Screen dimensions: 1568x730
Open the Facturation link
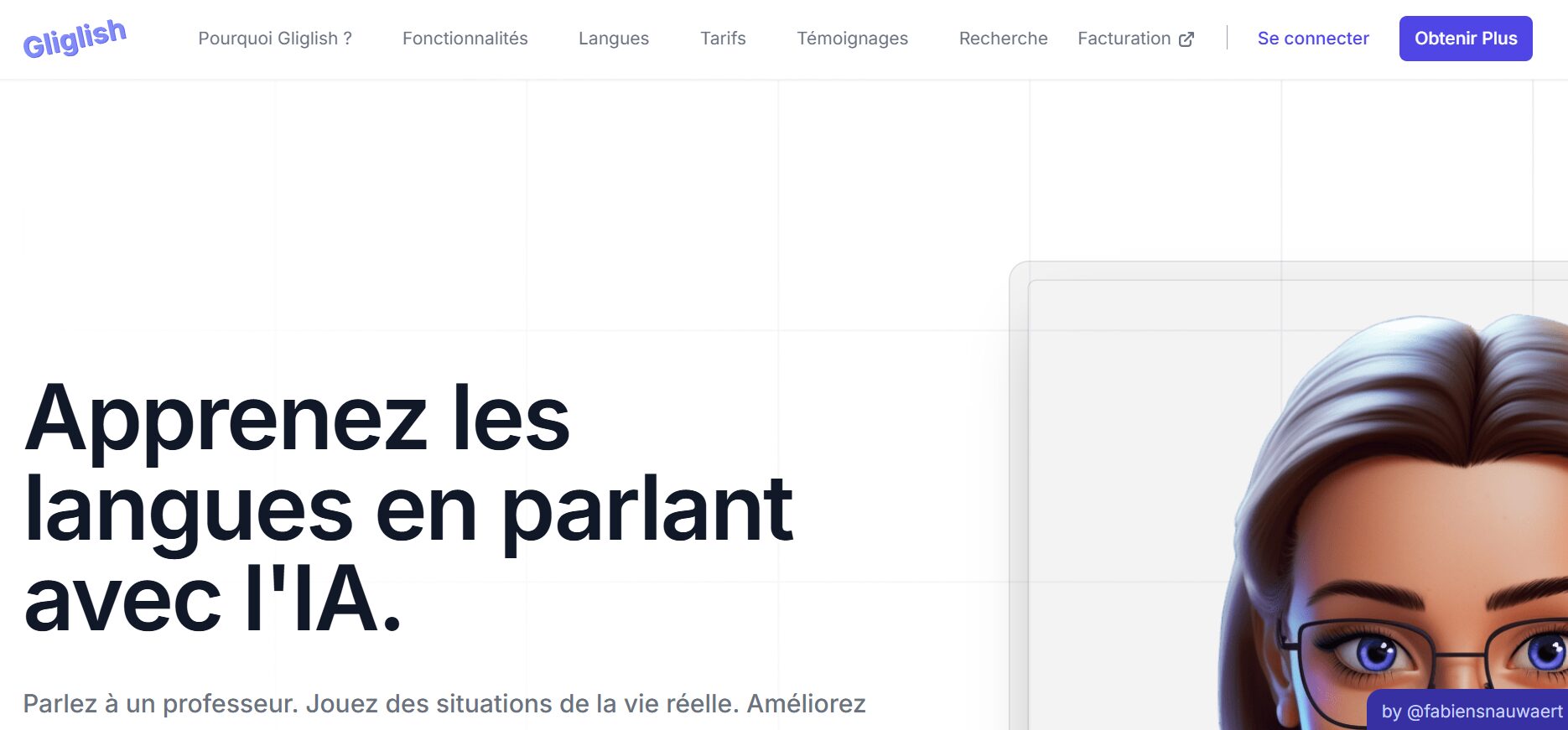1124,39
